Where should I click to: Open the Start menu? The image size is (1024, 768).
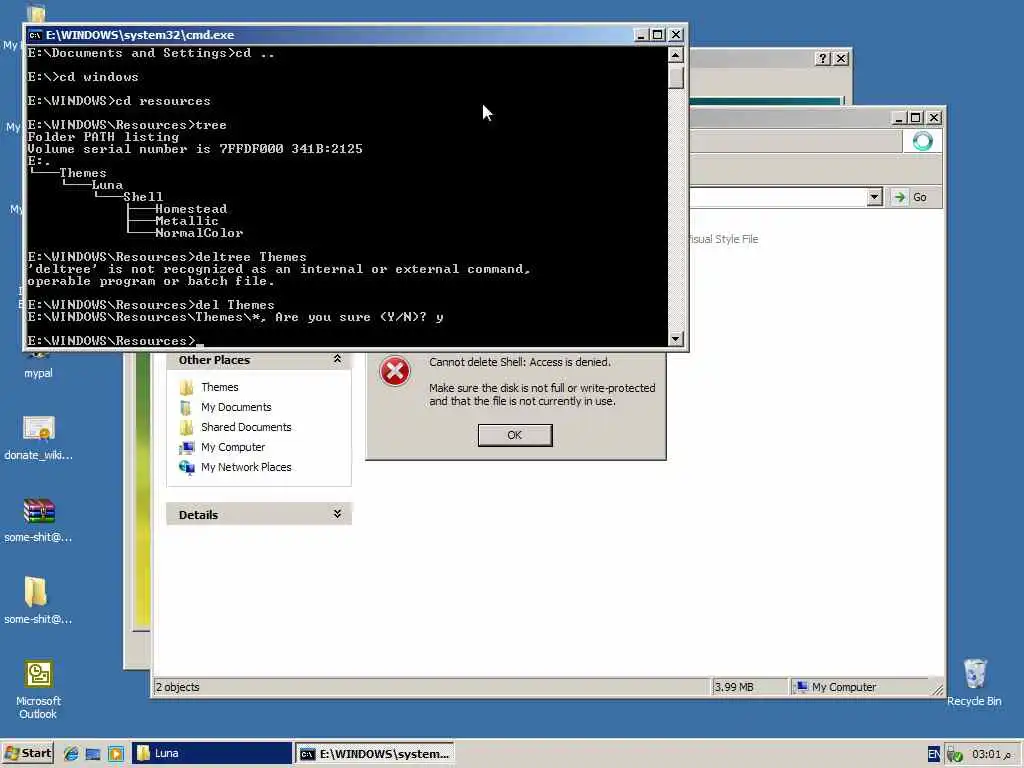(x=27, y=753)
